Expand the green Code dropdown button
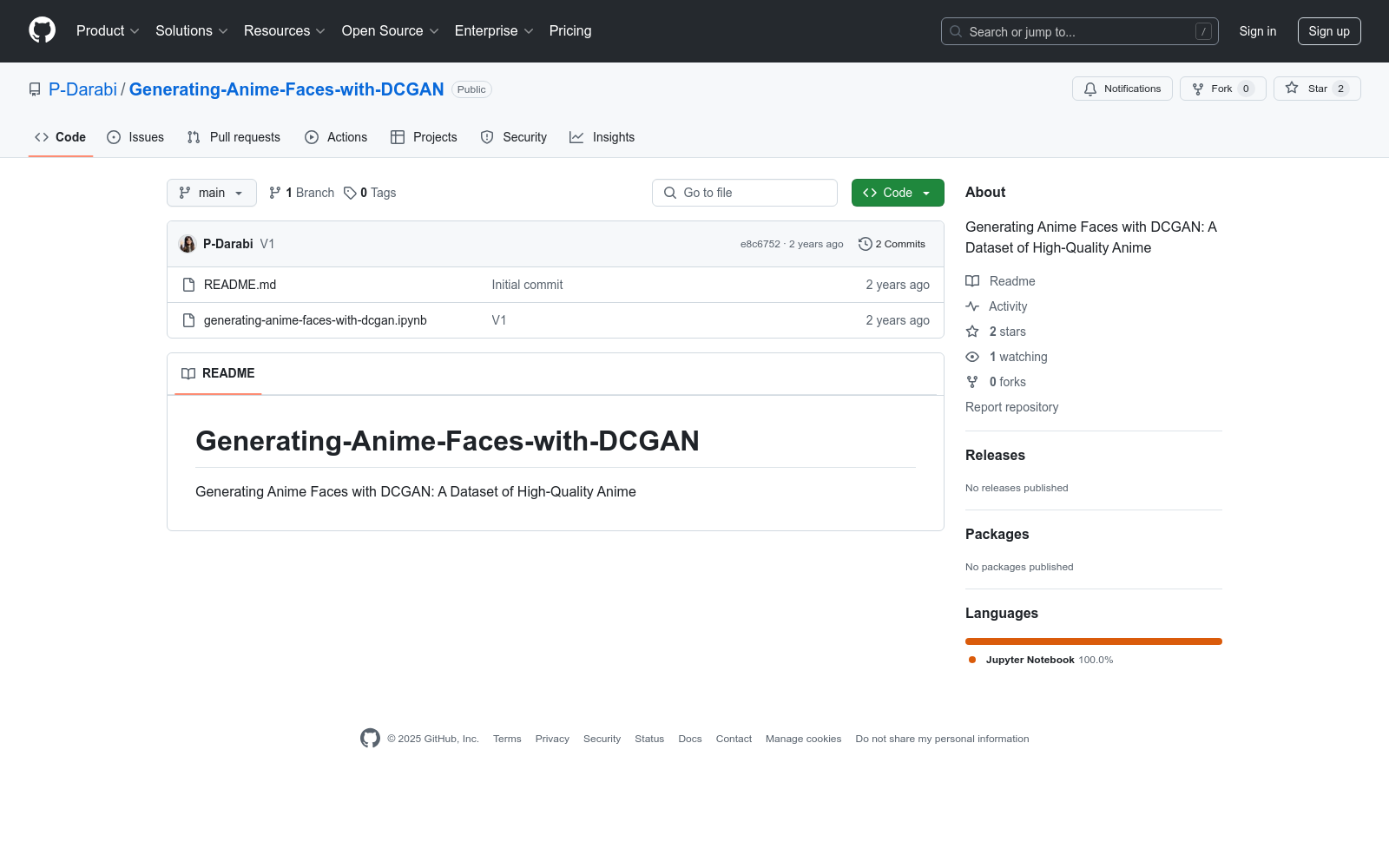1389x868 pixels. click(898, 193)
